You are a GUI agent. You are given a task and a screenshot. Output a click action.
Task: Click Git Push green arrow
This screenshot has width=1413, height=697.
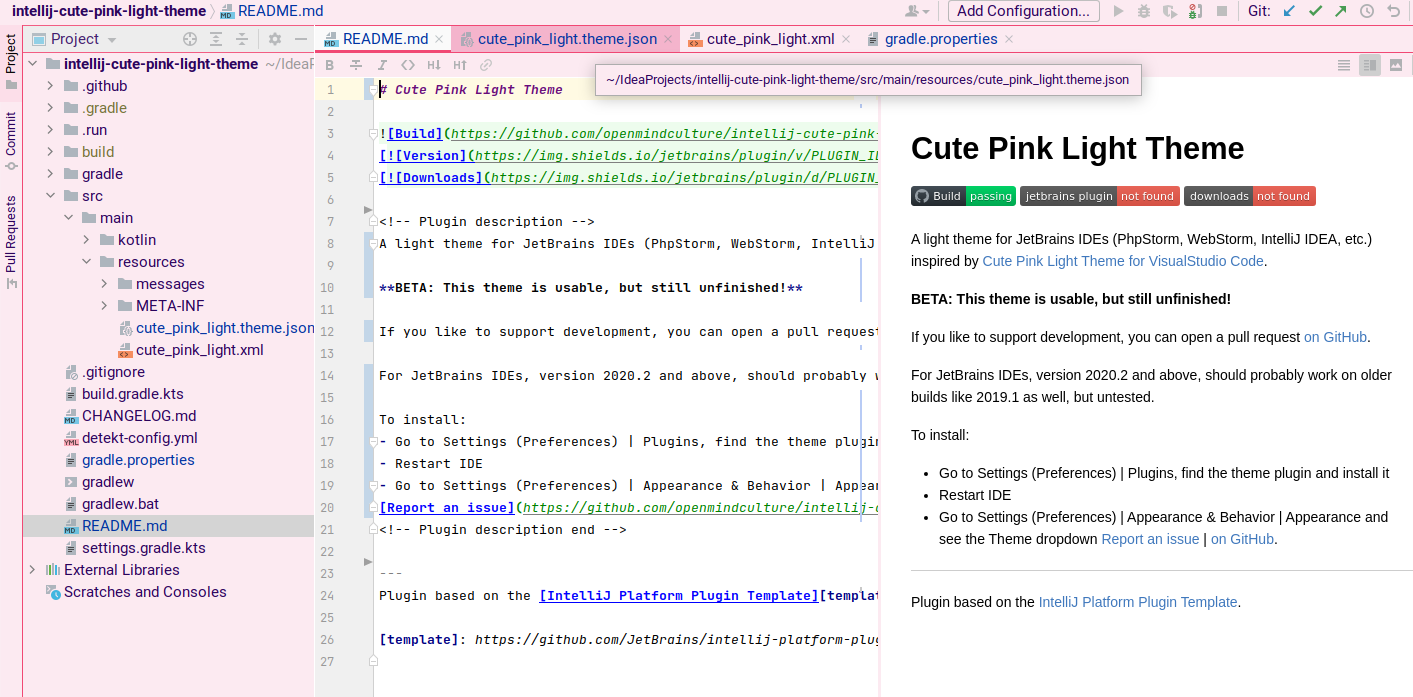[x=1340, y=11]
